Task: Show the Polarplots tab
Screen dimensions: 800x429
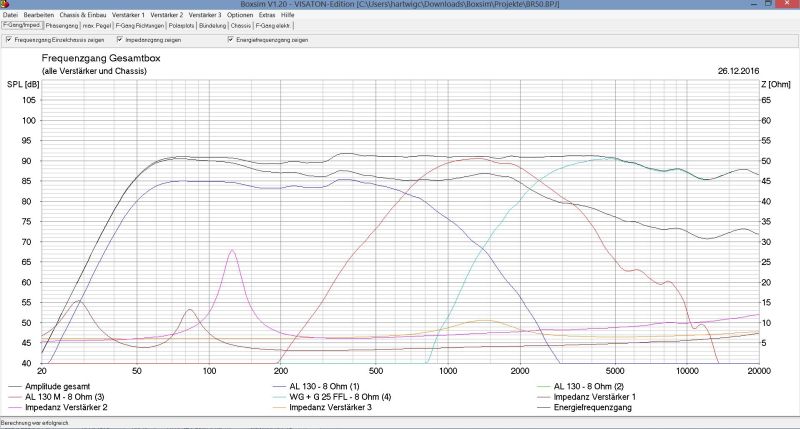Action: [x=181, y=26]
